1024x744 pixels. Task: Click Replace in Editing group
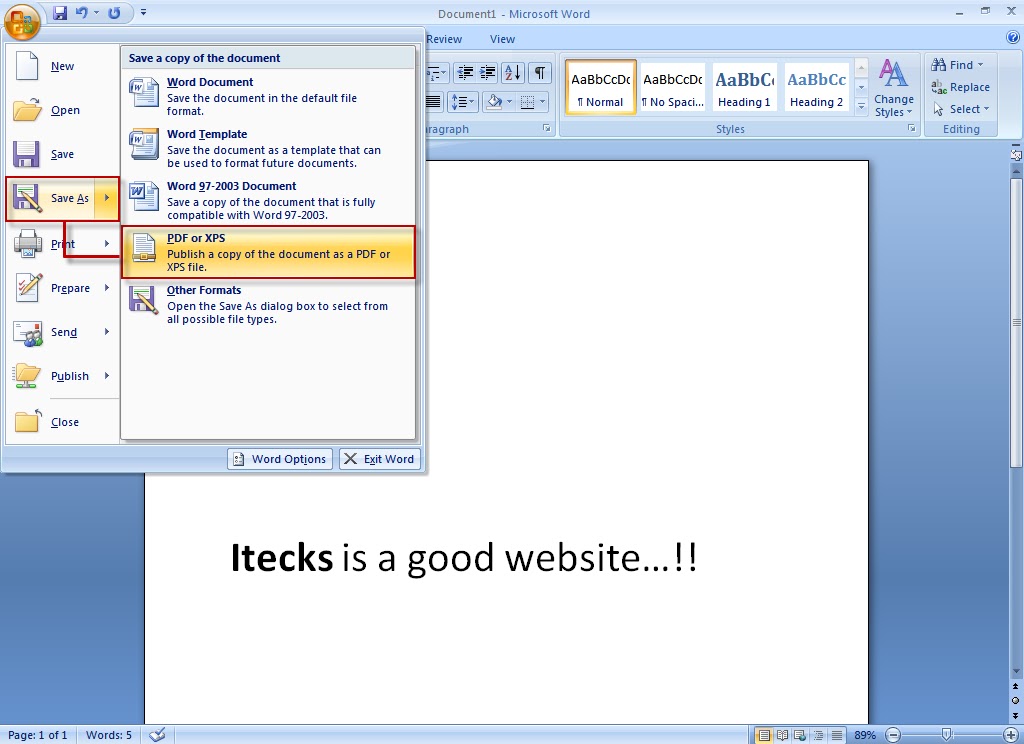click(961, 87)
